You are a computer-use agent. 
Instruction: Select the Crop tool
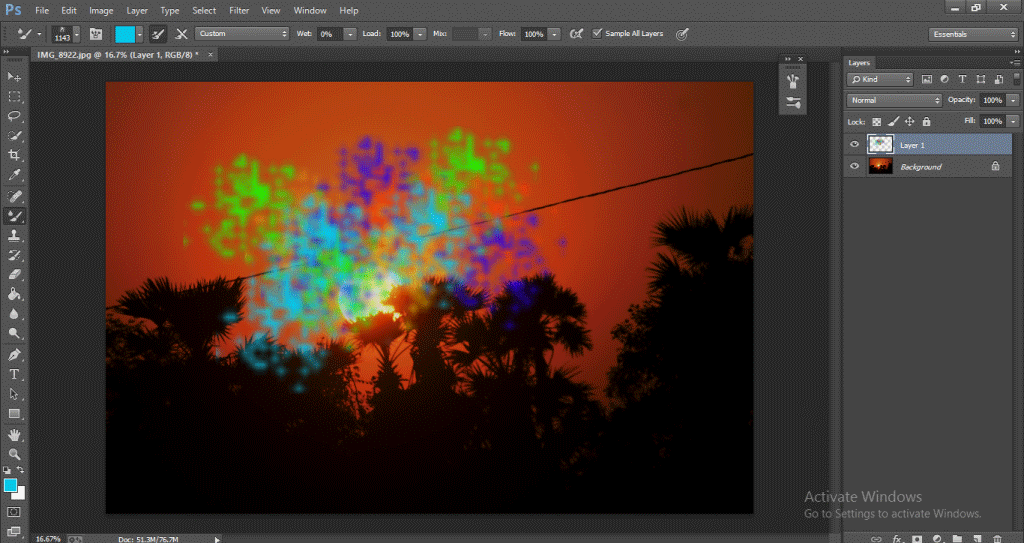pyautogui.click(x=15, y=155)
